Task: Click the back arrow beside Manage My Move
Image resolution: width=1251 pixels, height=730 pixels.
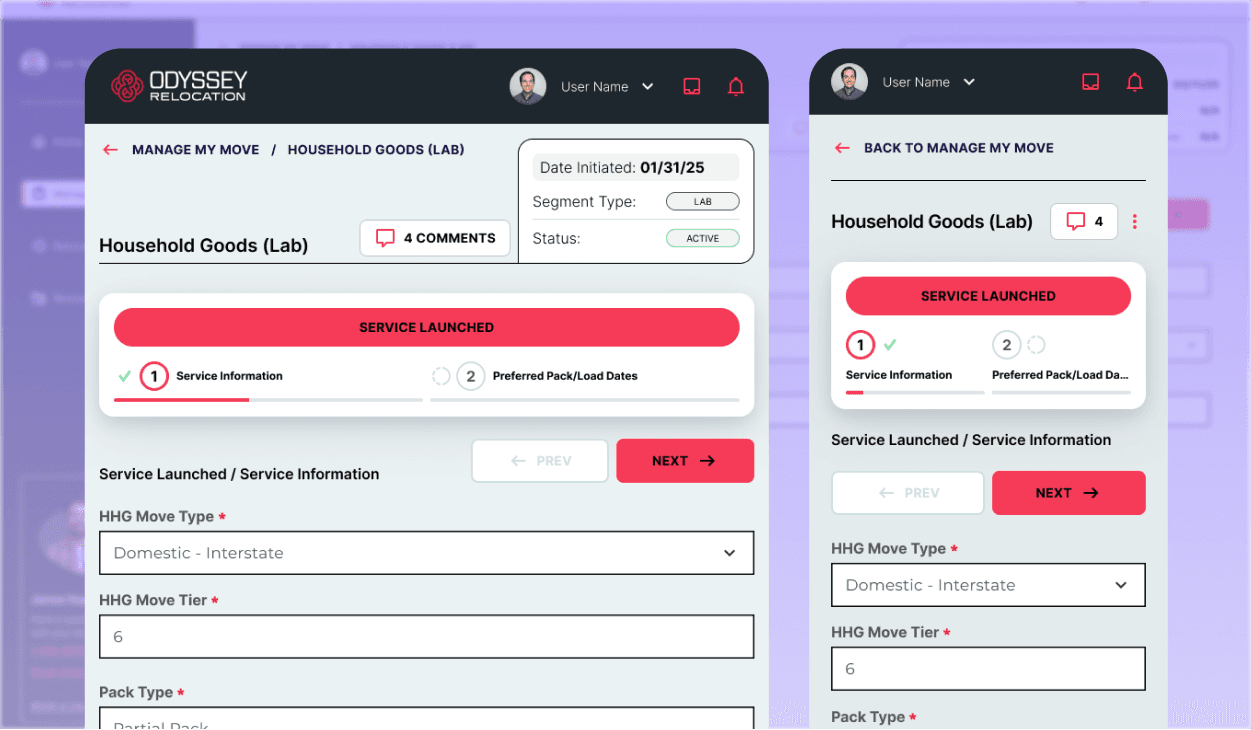Action: click(x=111, y=150)
